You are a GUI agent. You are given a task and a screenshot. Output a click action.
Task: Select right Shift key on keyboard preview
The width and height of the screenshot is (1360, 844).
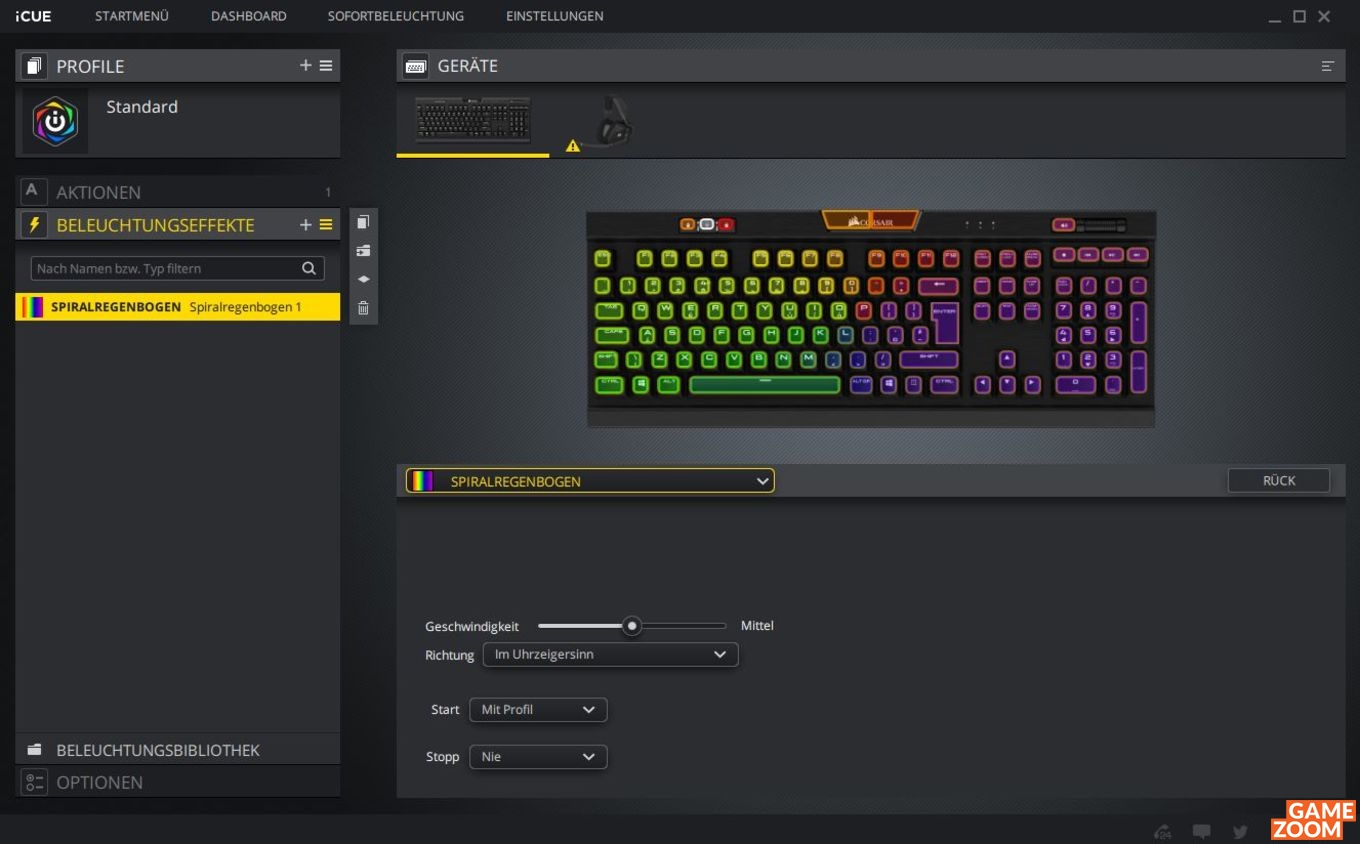click(929, 360)
